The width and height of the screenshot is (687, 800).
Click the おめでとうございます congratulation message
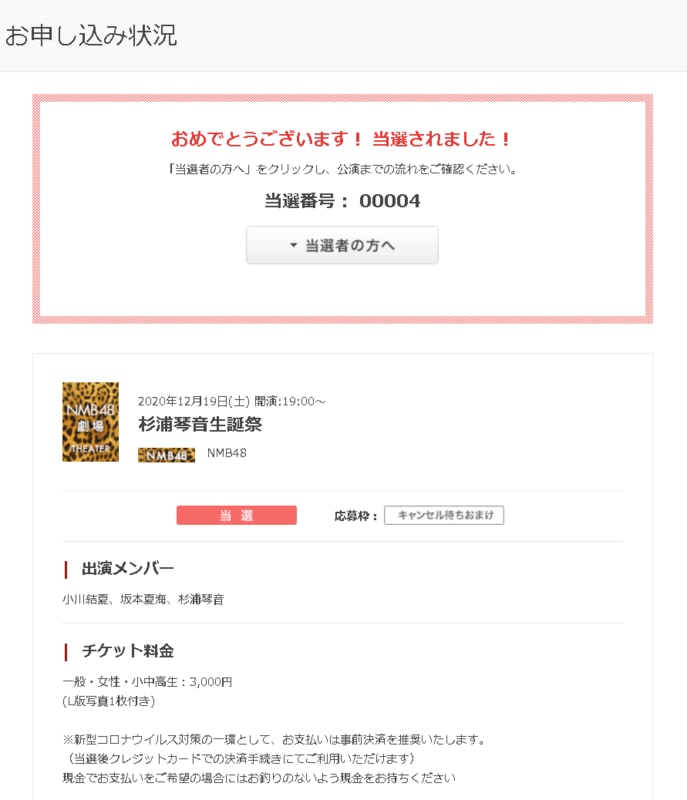342,139
